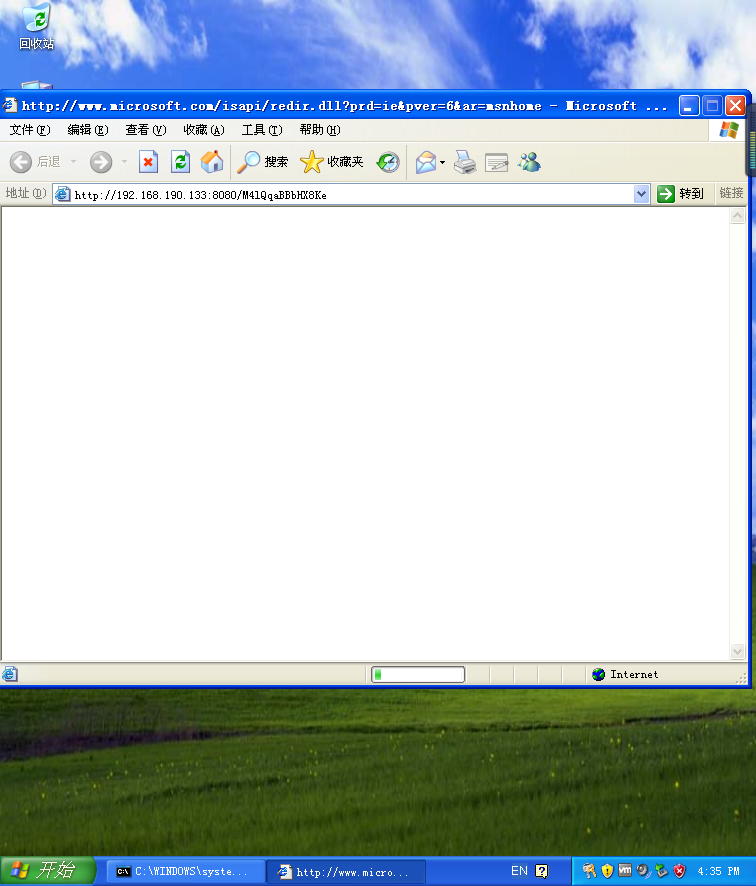Open the Help (帮助) menu
The image size is (756, 886).
pos(320,130)
